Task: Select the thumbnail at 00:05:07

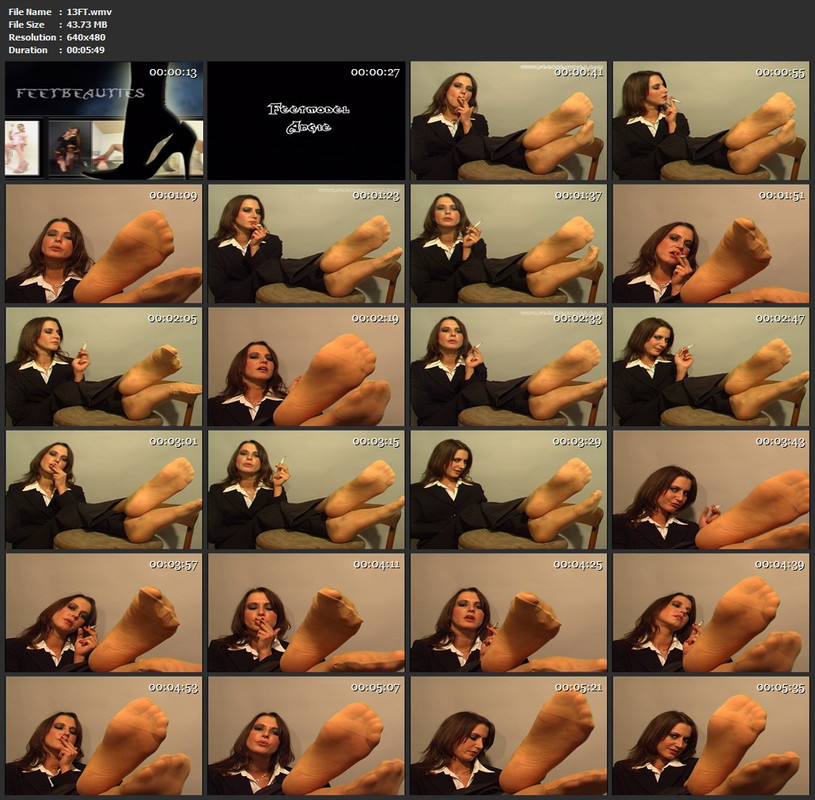Action: 306,736
